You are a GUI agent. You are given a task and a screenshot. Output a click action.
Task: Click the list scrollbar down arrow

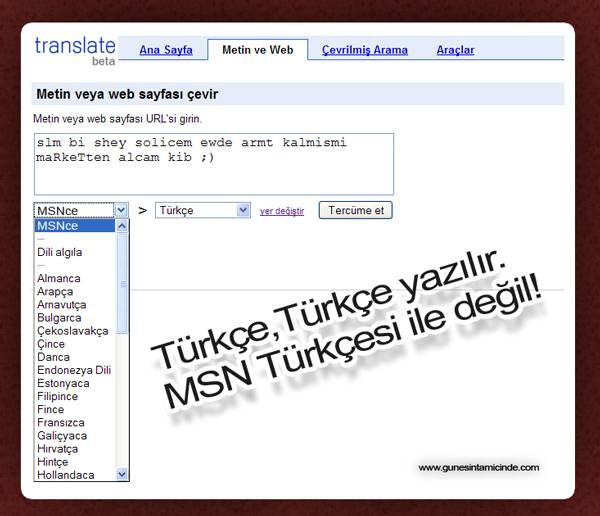click(x=123, y=474)
